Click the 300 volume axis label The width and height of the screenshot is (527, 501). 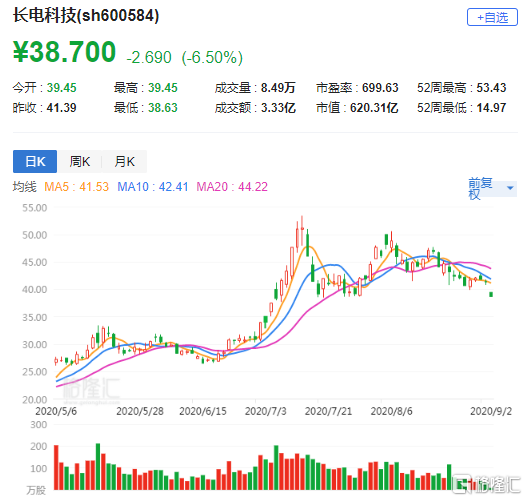[x=38, y=425]
